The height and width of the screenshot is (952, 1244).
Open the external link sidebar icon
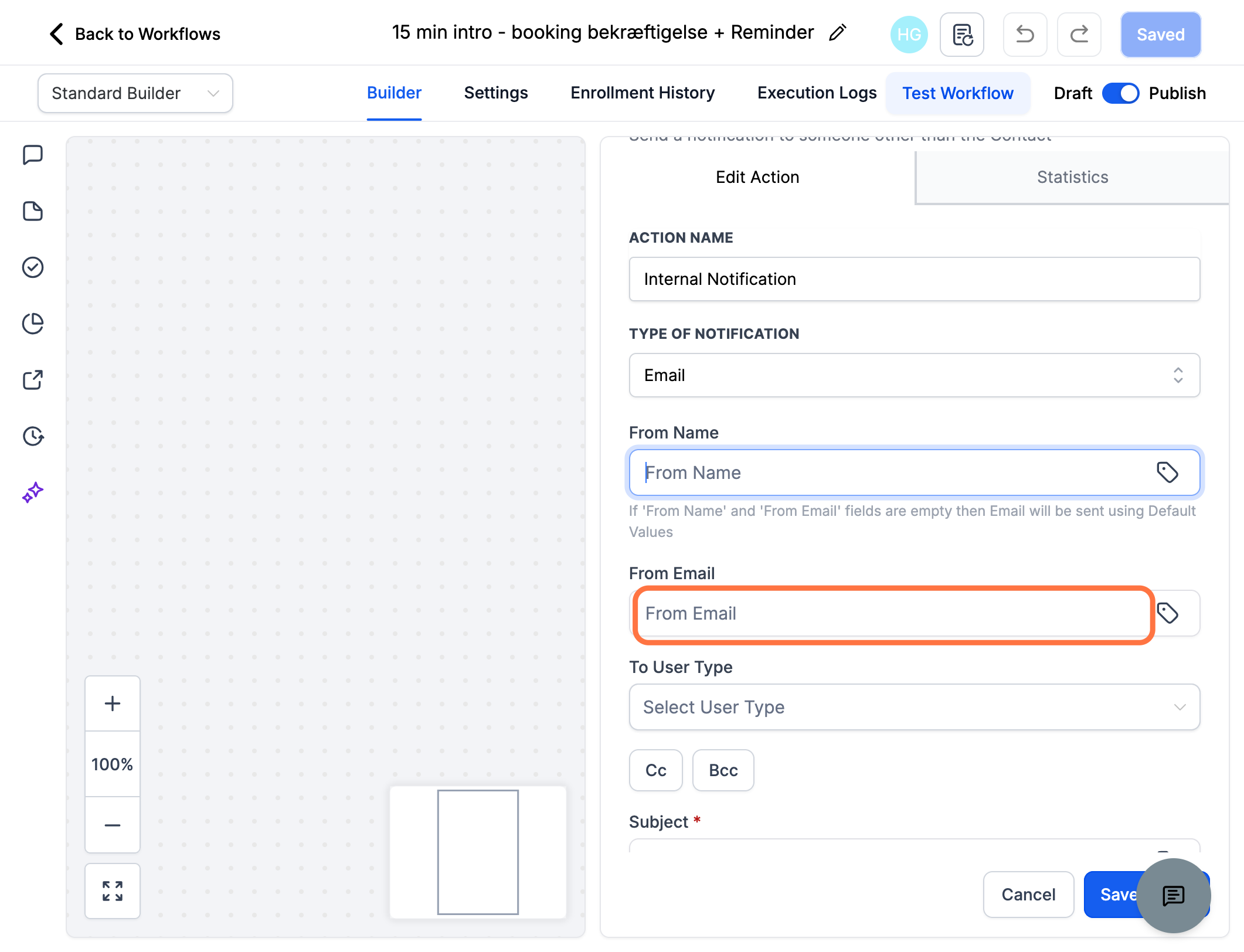click(x=33, y=380)
